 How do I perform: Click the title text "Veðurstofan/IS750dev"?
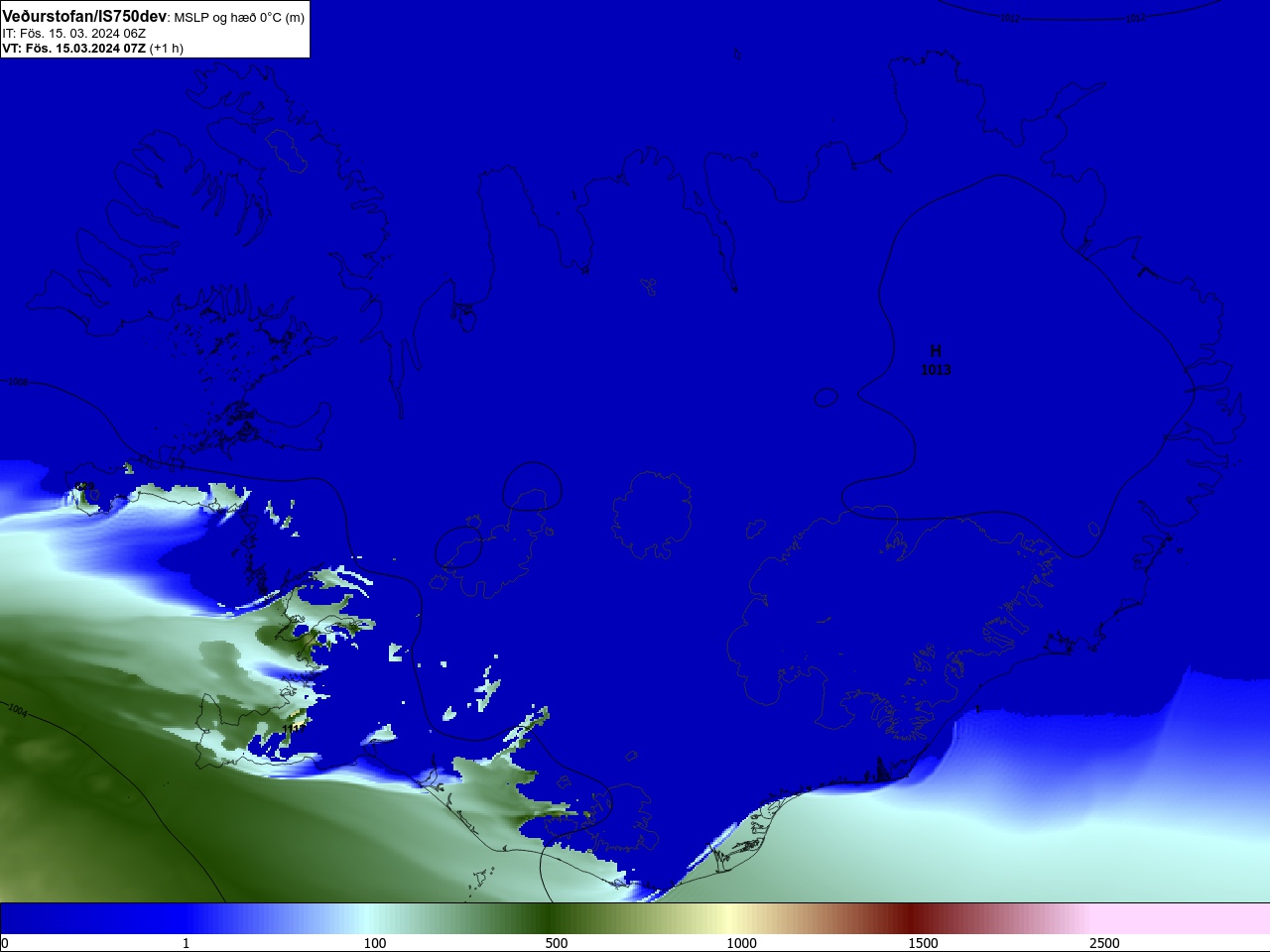[84, 17]
